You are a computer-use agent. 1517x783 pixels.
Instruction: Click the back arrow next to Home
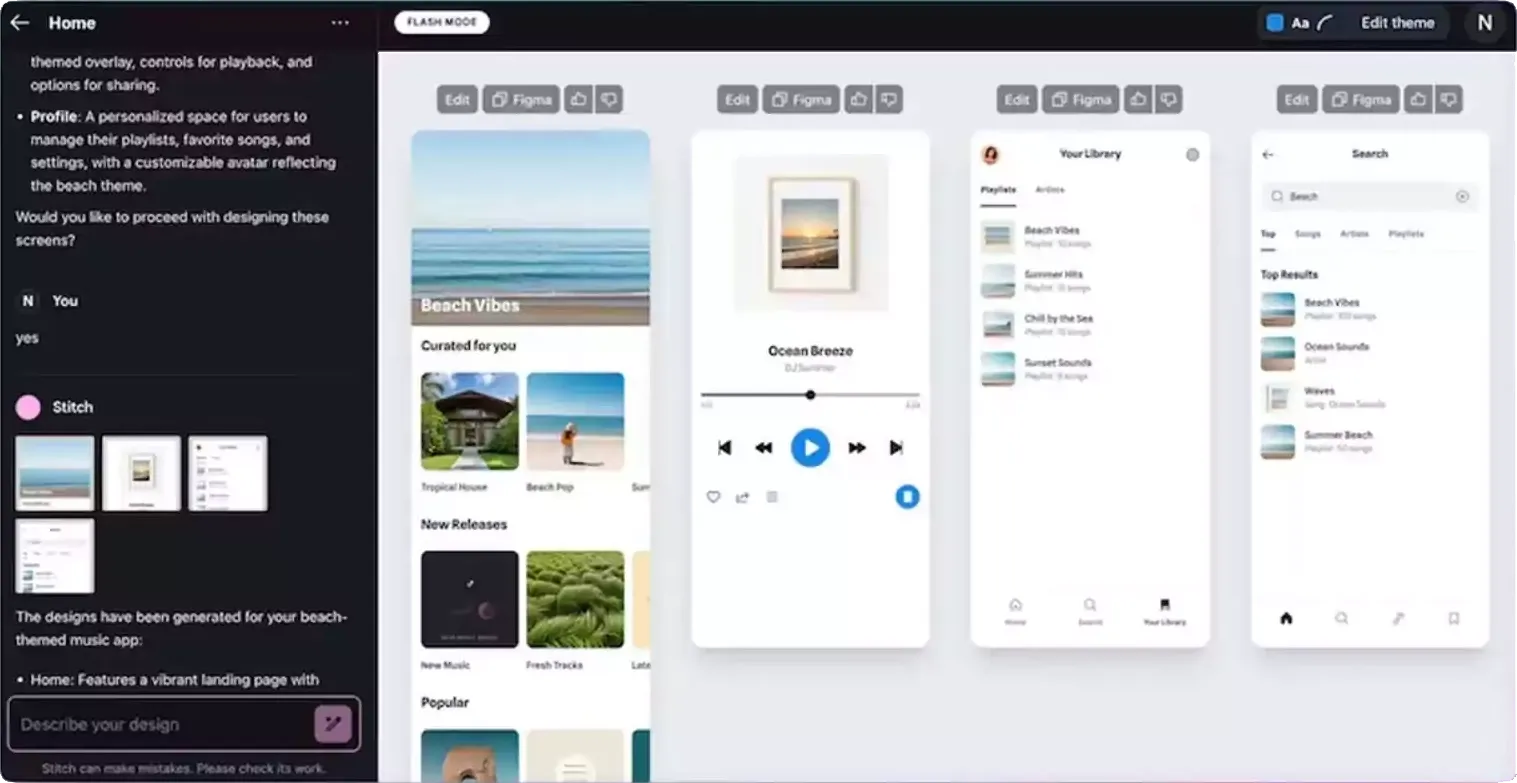pos(20,23)
